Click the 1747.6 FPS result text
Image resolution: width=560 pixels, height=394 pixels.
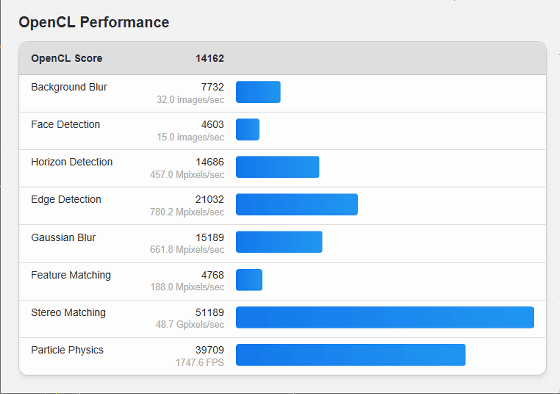click(x=200, y=363)
